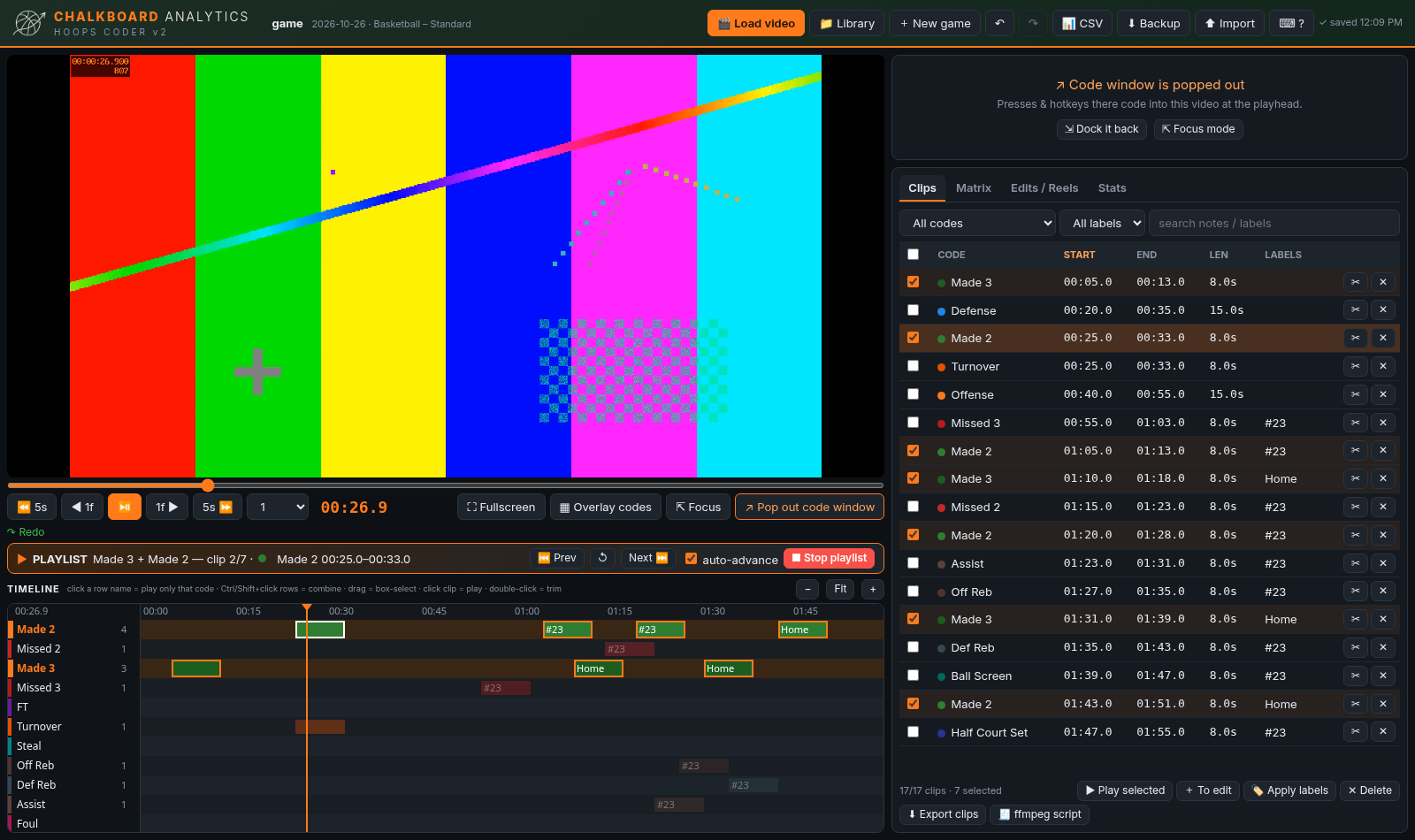Click the undo arrow in the header
The height and width of the screenshot is (840, 1415).
pyautogui.click(x=999, y=23)
